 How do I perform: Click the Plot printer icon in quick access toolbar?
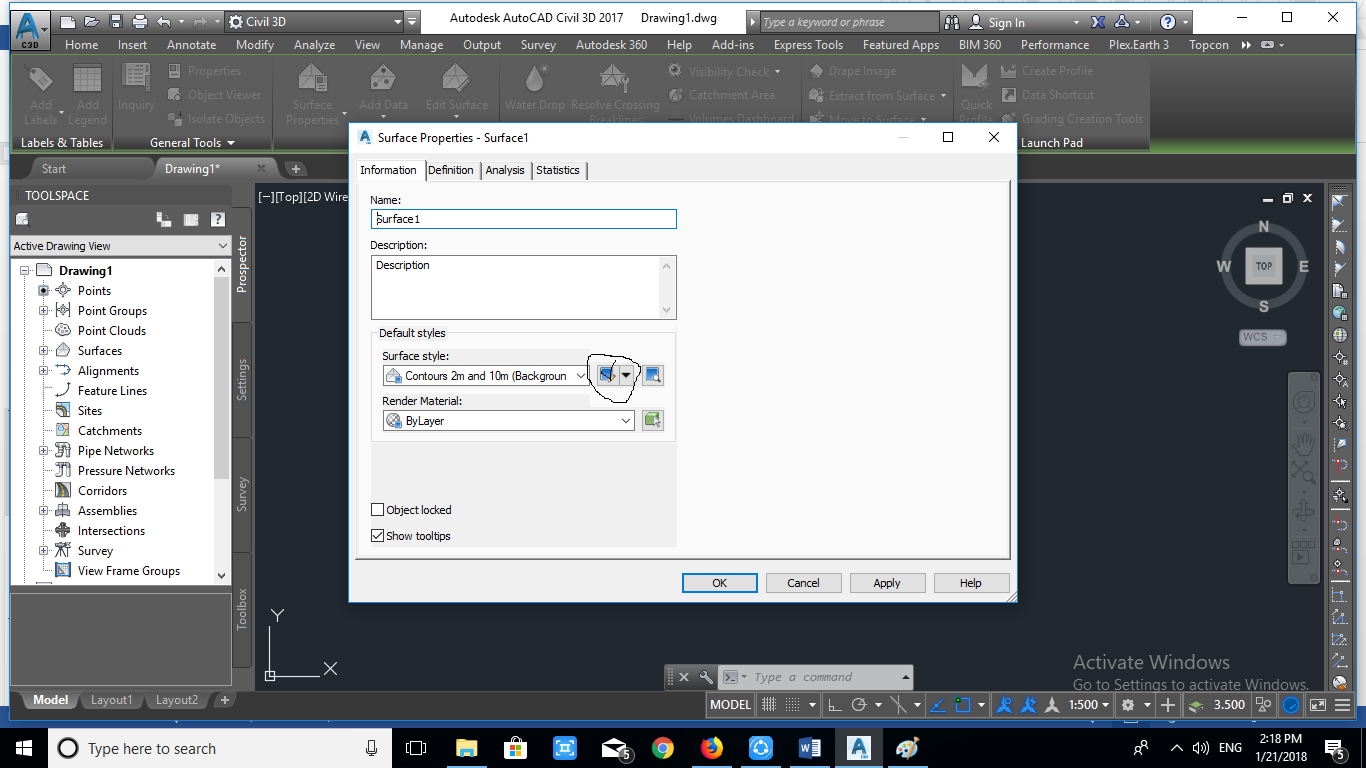pos(140,21)
